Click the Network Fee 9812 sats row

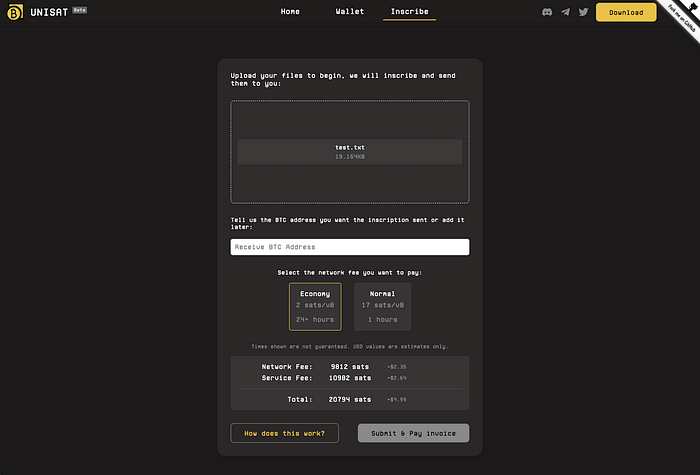tap(349, 366)
